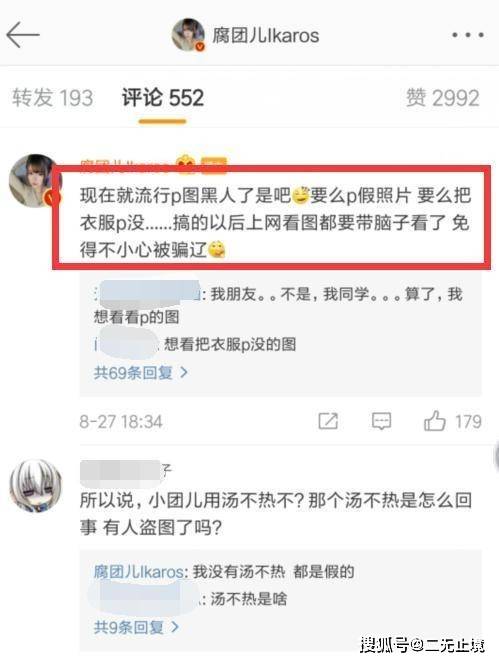Image resolution: width=499 pixels, height=662 pixels.
Task: Tap the chevron beside 共69条回复
Action: click(x=184, y=372)
